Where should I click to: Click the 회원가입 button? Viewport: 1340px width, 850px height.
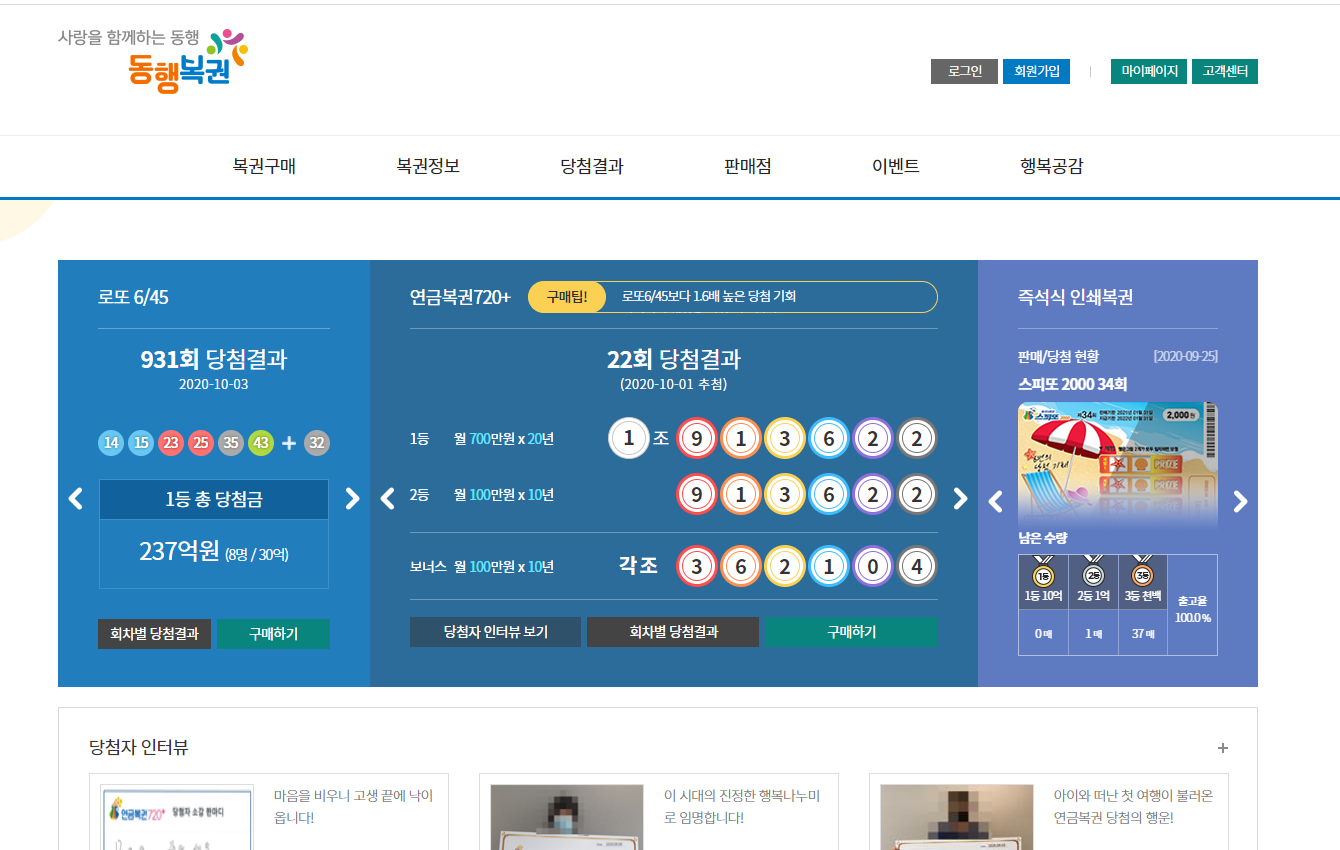(x=1036, y=72)
